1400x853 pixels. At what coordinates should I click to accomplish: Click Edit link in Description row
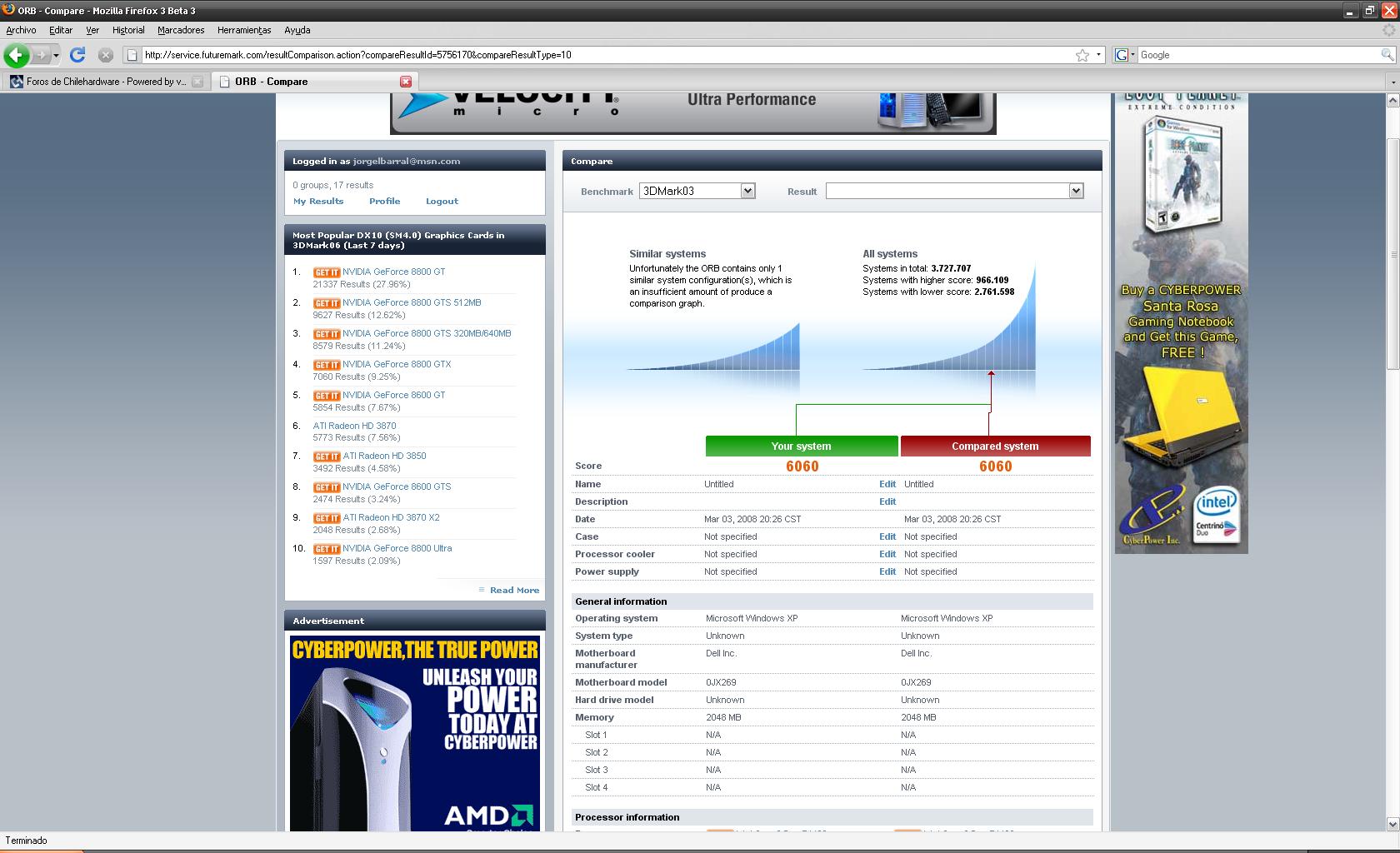tap(887, 501)
